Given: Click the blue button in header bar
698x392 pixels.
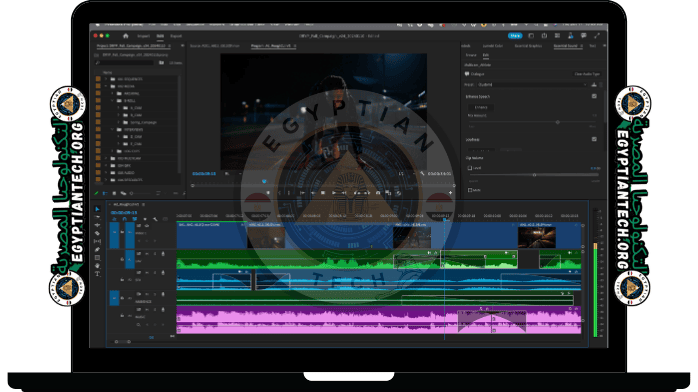Looking at the screenshot, I should (515, 36).
